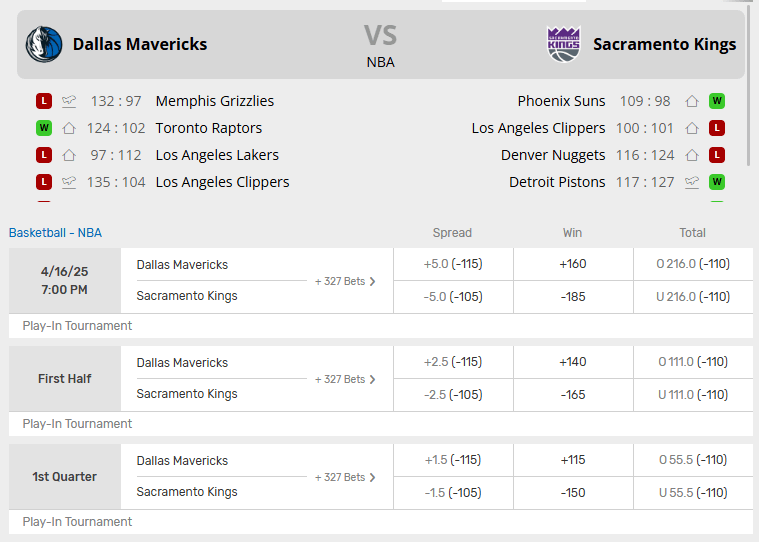759x542 pixels.
Task: Click the red L badge beside Memphis Grizzlies
Action: click(44, 101)
